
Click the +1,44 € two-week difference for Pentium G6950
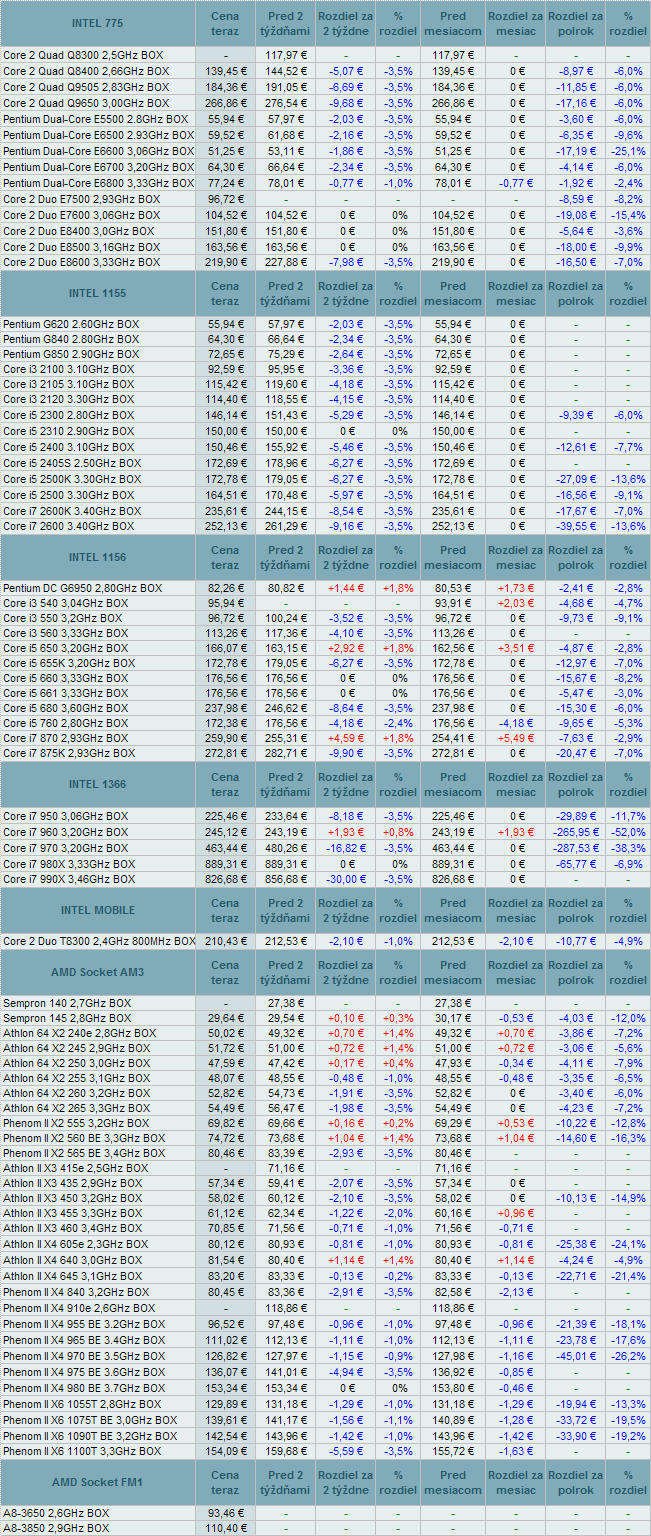(x=347, y=587)
